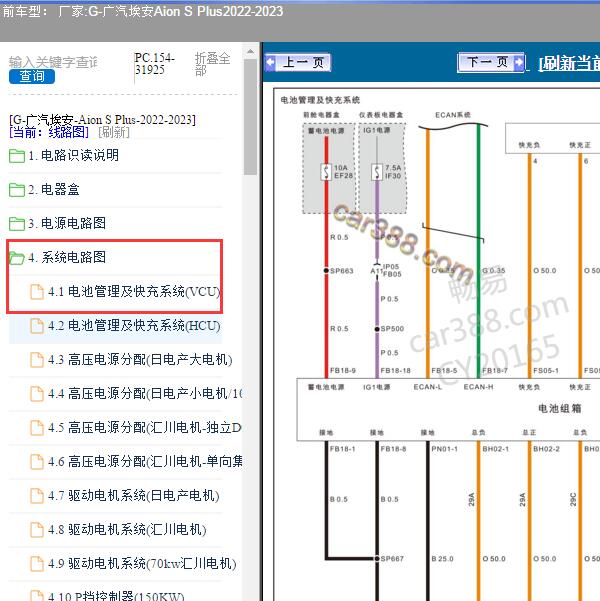Open 4.2 电池管理及快充系统(HCU)

[x=134, y=326]
